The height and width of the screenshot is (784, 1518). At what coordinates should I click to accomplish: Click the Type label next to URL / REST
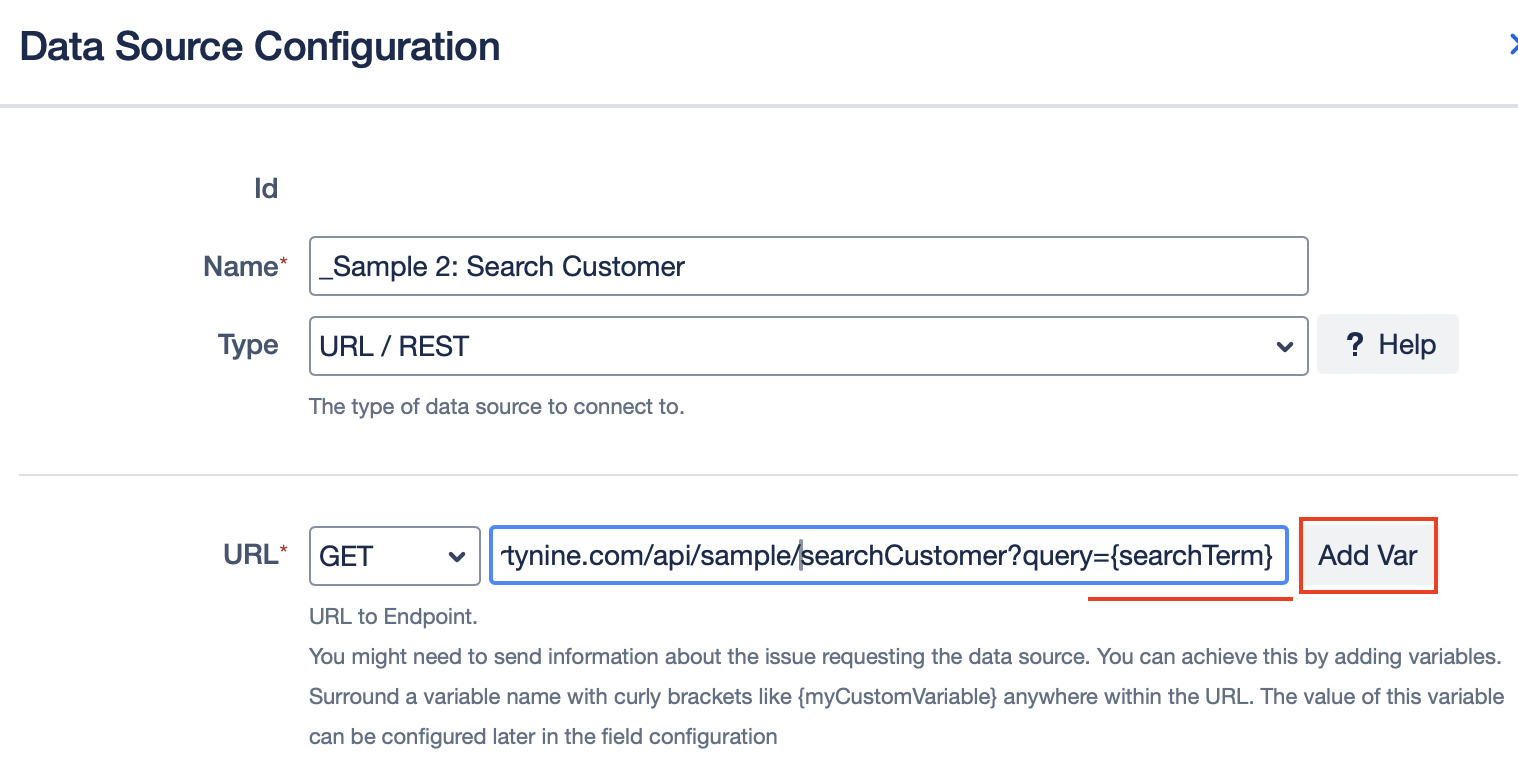coord(247,345)
